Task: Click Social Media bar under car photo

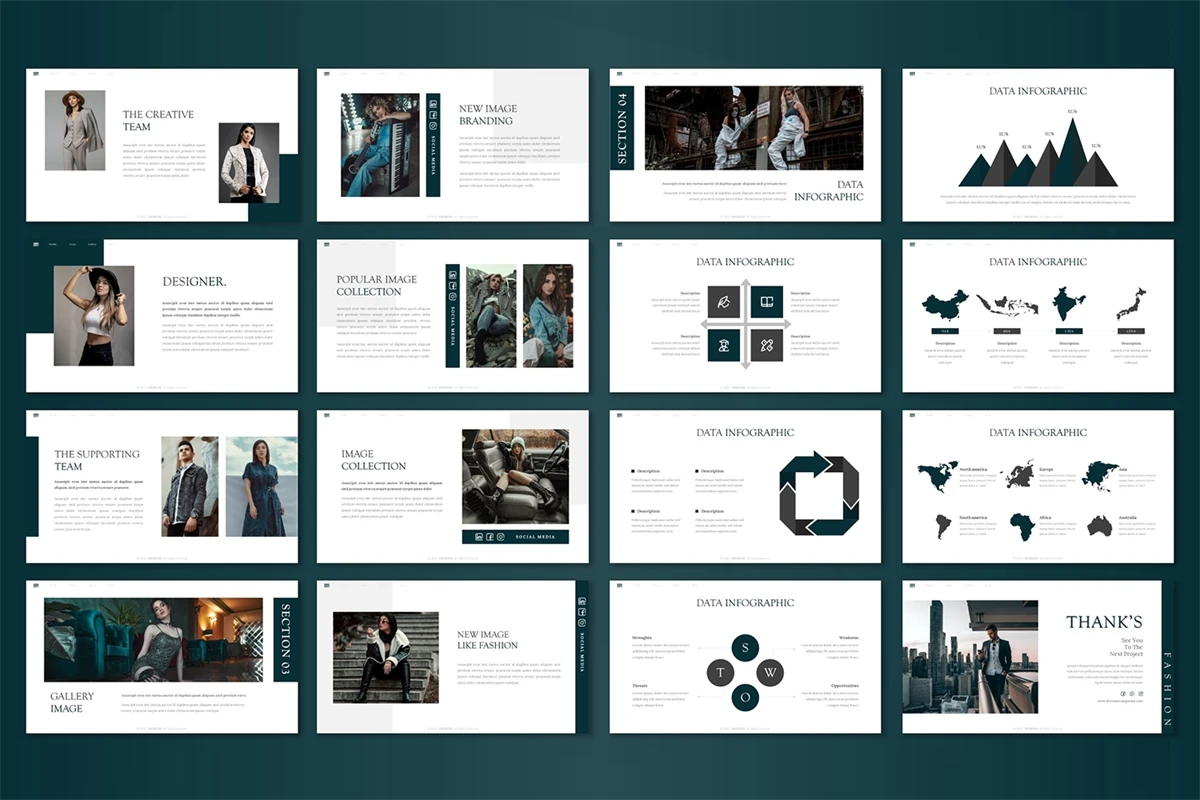Action: [x=515, y=537]
